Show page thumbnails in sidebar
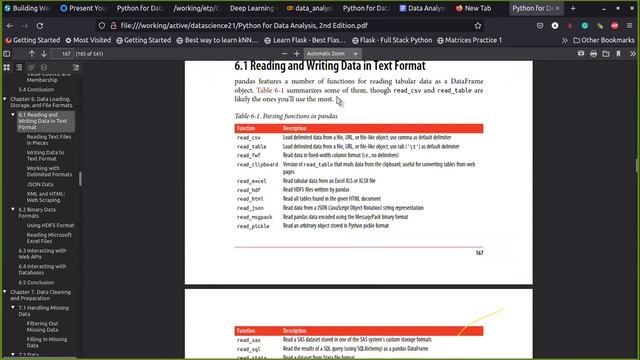 click(x=7, y=67)
